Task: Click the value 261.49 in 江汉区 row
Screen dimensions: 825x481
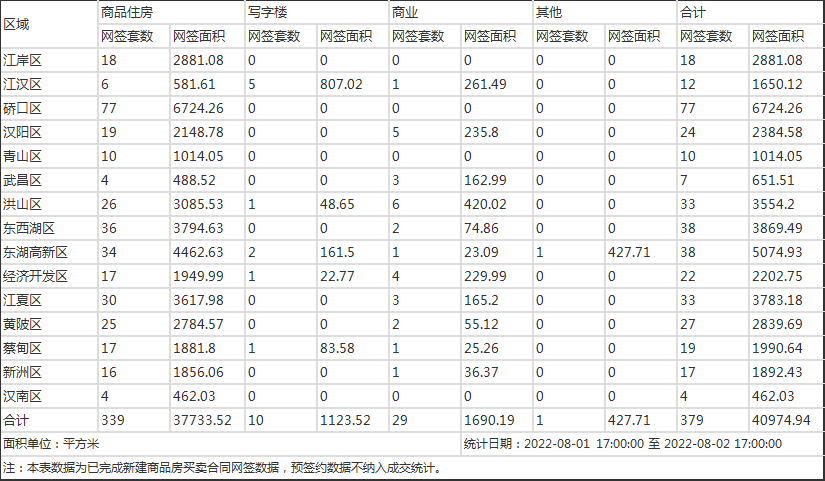Action: tap(485, 84)
